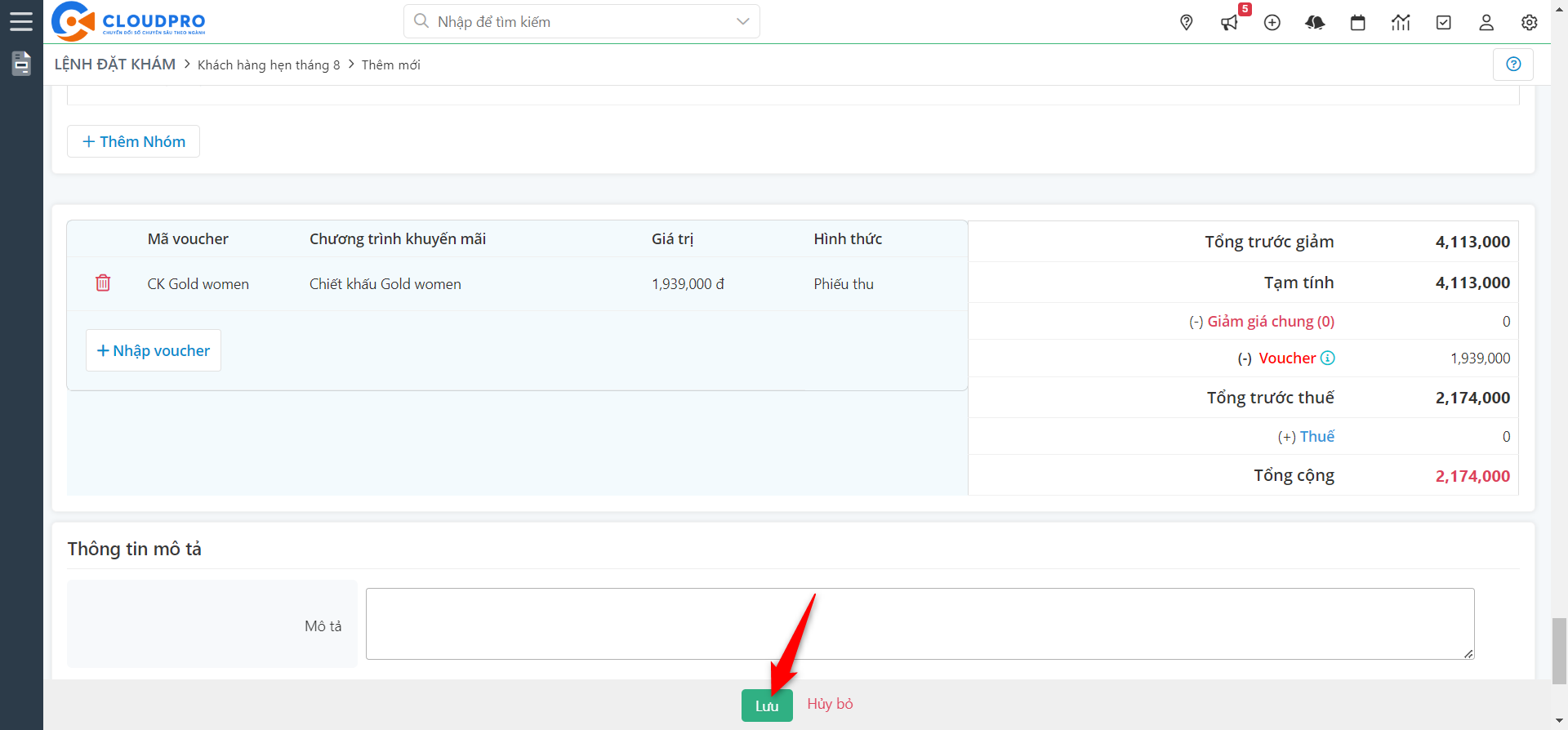The height and width of the screenshot is (730, 1568).
Task: Open the hamburger main menu
Action: [x=21, y=21]
